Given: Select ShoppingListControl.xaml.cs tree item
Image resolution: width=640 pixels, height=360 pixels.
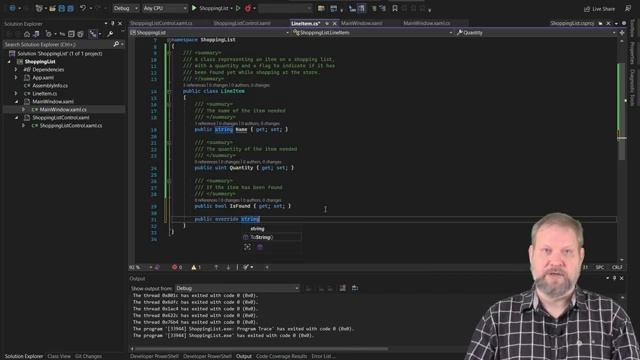Looking at the screenshot, I should click(71, 126).
